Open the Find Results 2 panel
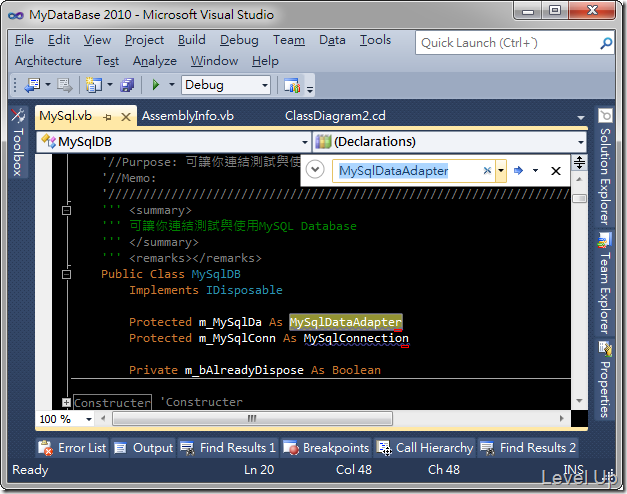The image size is (627, 494). point(528,448)
